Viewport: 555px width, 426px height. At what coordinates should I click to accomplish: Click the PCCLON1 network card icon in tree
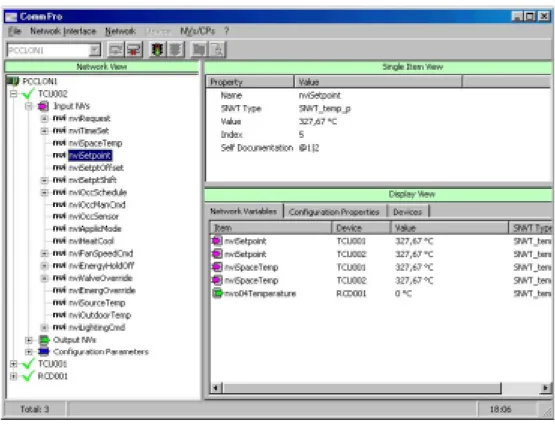[x=13, y=81]
